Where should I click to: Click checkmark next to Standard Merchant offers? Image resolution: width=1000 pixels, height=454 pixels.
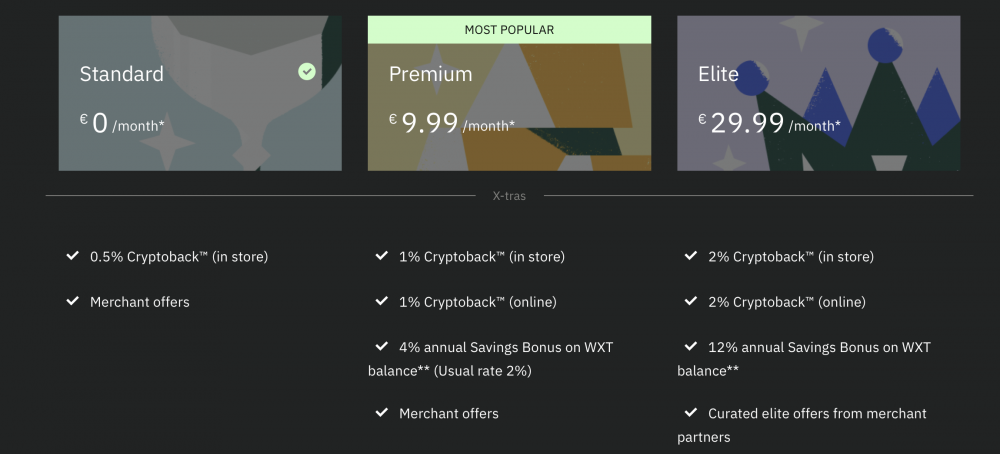72,301
